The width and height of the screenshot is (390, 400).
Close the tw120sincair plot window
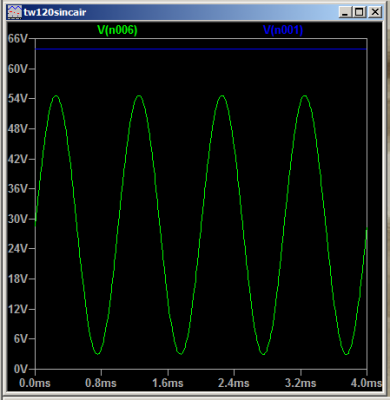point(375,12)
